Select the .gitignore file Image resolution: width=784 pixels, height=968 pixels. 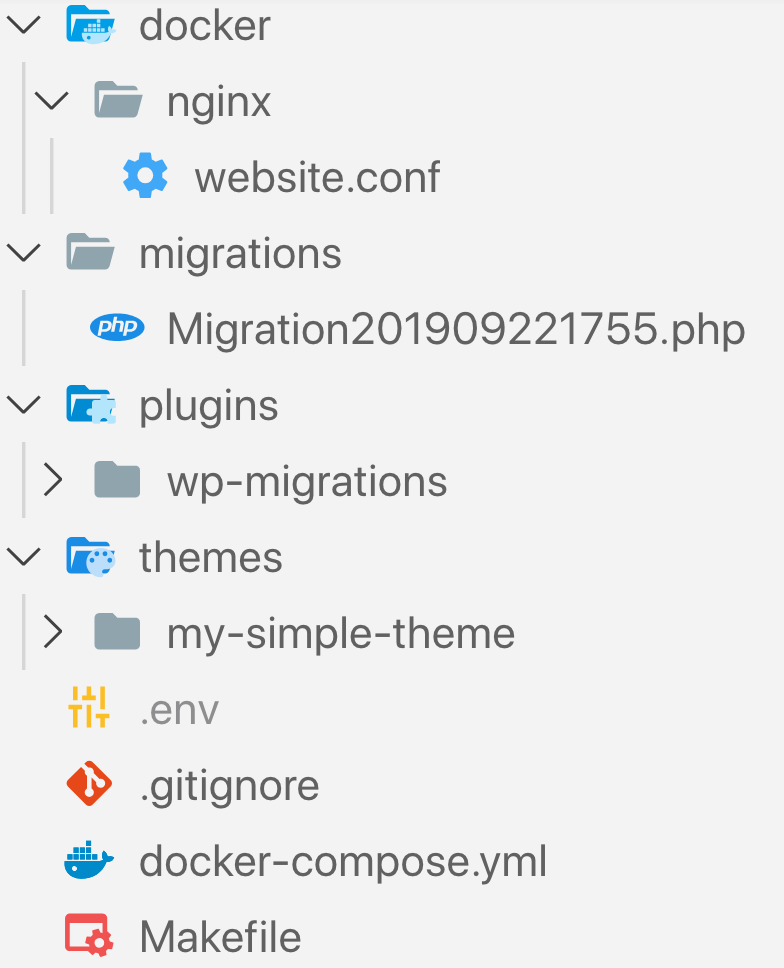pyautogui.click(x=229, y=785)
